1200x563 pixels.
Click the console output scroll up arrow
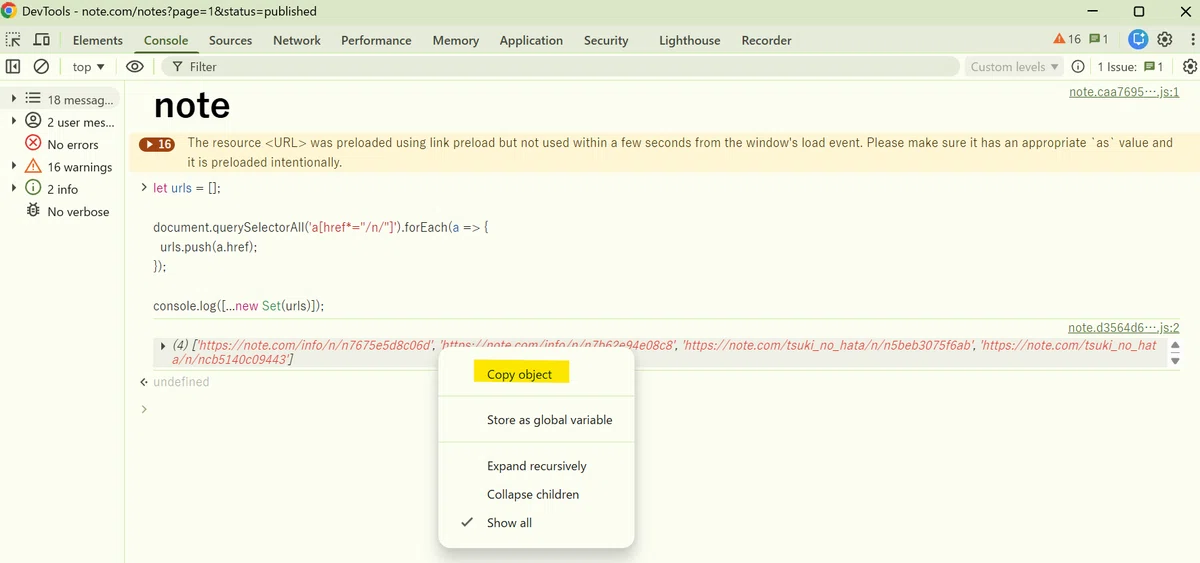pos(1175,345)
